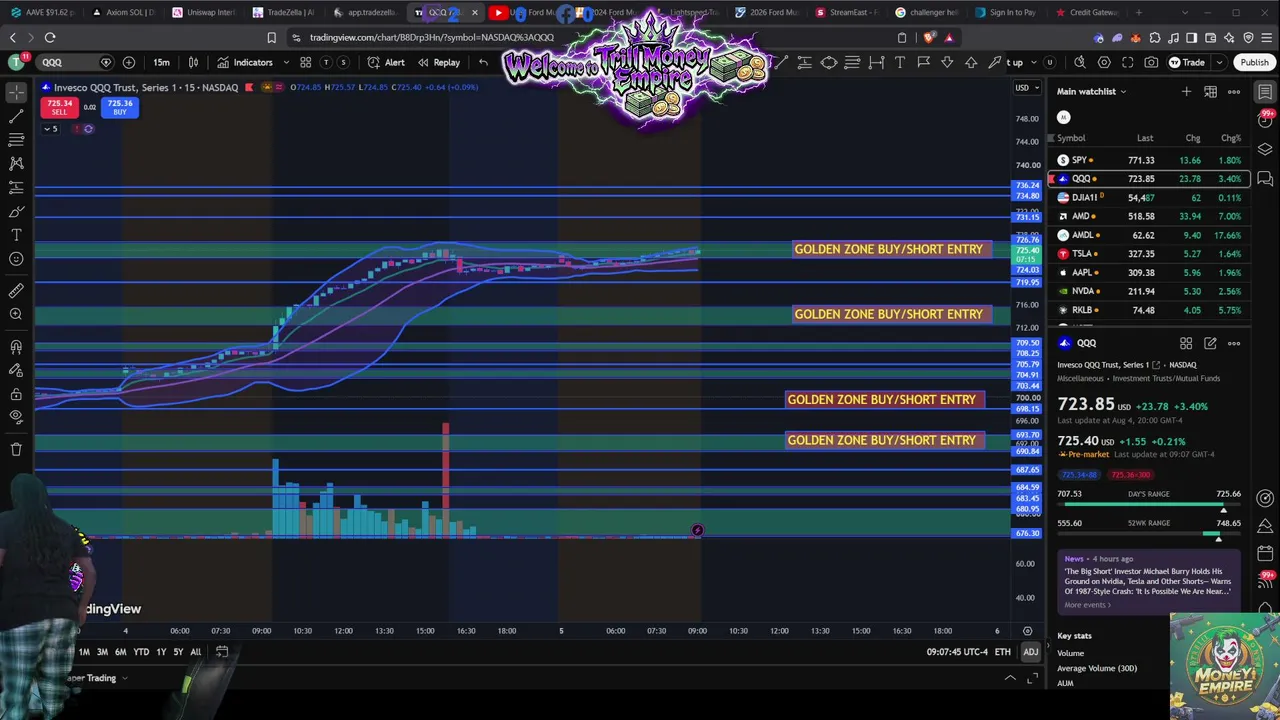1280x720 pixels.
Task: Open Go to date calendar
Action: click(222, 652)
